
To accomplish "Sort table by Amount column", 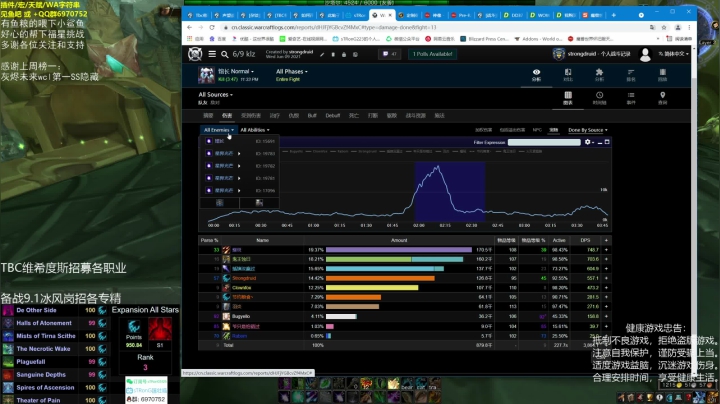I will click(x=399, y=240).
